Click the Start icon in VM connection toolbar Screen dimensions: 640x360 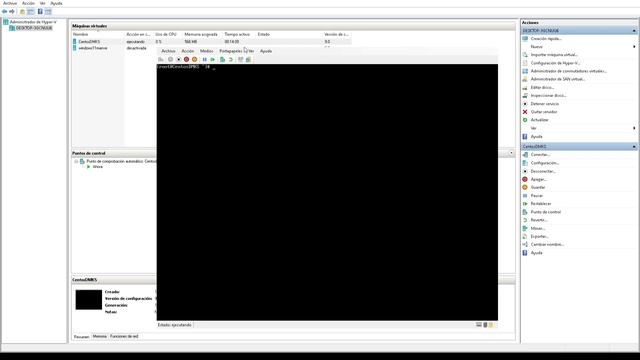[x=171, y=60]
